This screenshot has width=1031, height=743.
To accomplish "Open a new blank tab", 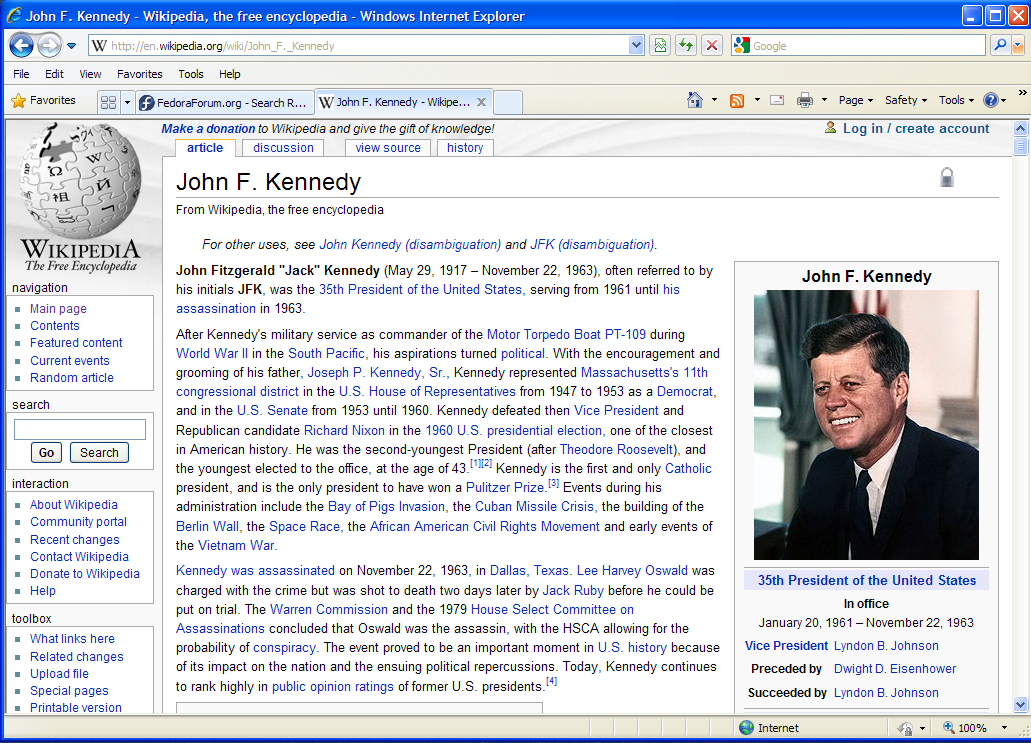I will [508, 103].
